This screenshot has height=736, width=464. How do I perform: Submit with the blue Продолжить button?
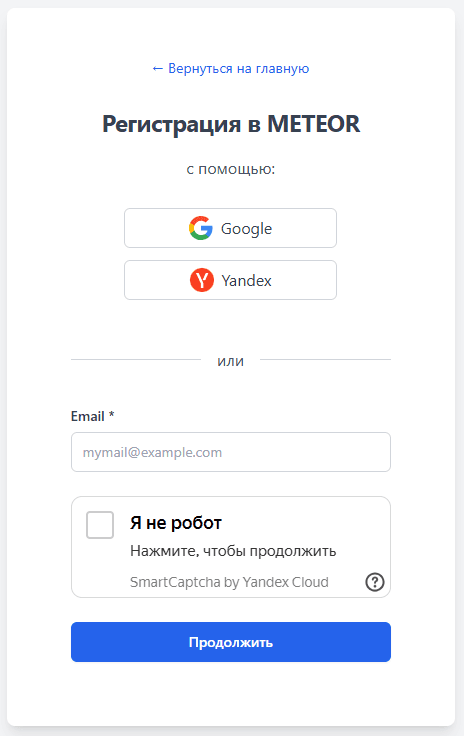pyautogui.click(x=231, y=642)
